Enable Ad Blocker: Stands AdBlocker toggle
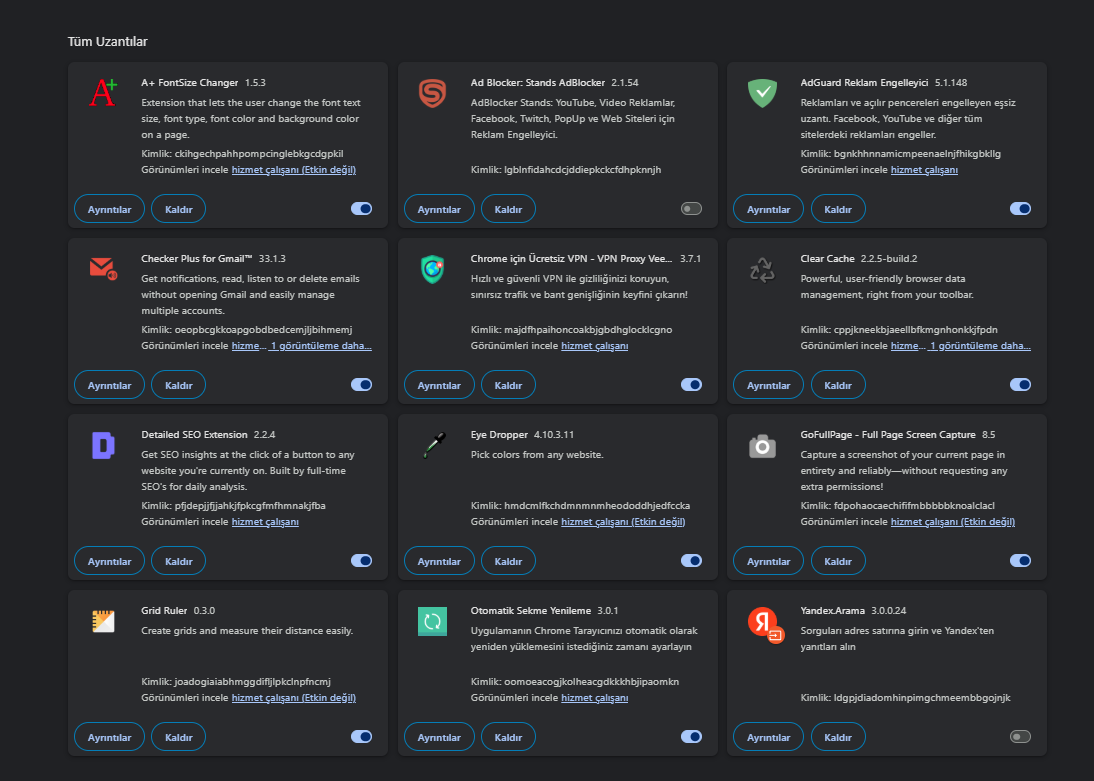The image size is (1094, 781). 691,209
